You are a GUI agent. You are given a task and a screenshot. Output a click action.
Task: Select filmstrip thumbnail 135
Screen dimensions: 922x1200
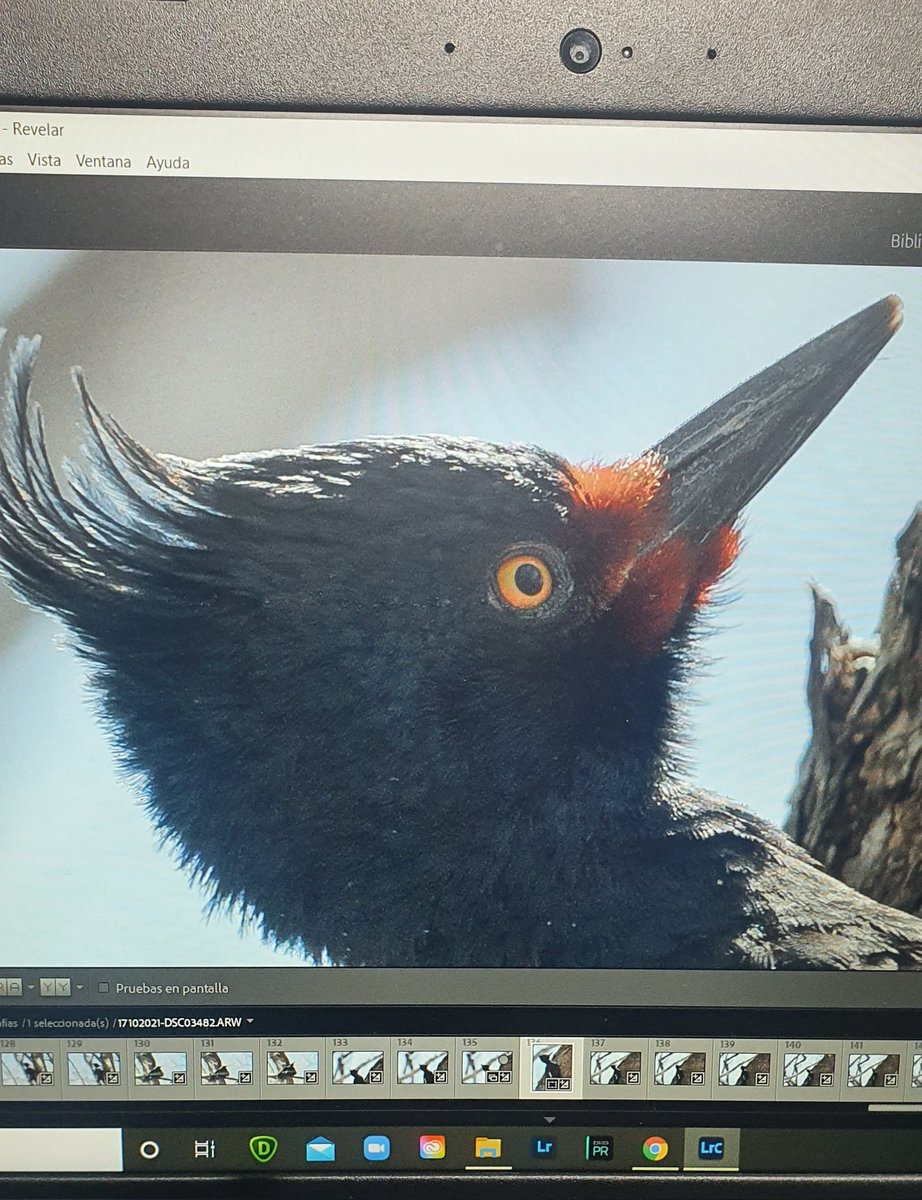(487, 1067)
